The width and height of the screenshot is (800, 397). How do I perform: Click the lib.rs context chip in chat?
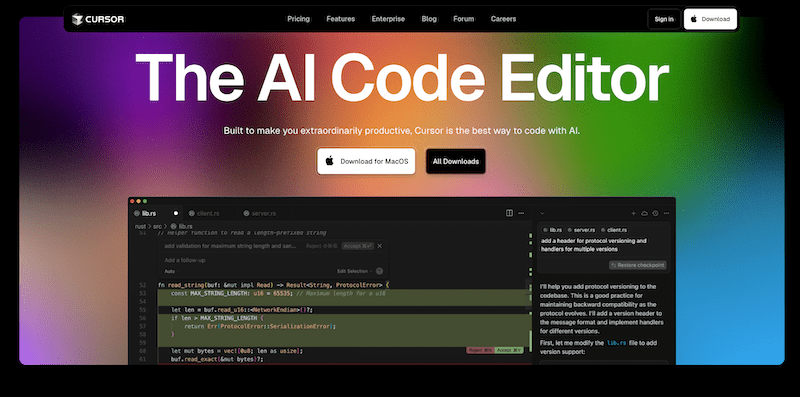tap(552, 230)
